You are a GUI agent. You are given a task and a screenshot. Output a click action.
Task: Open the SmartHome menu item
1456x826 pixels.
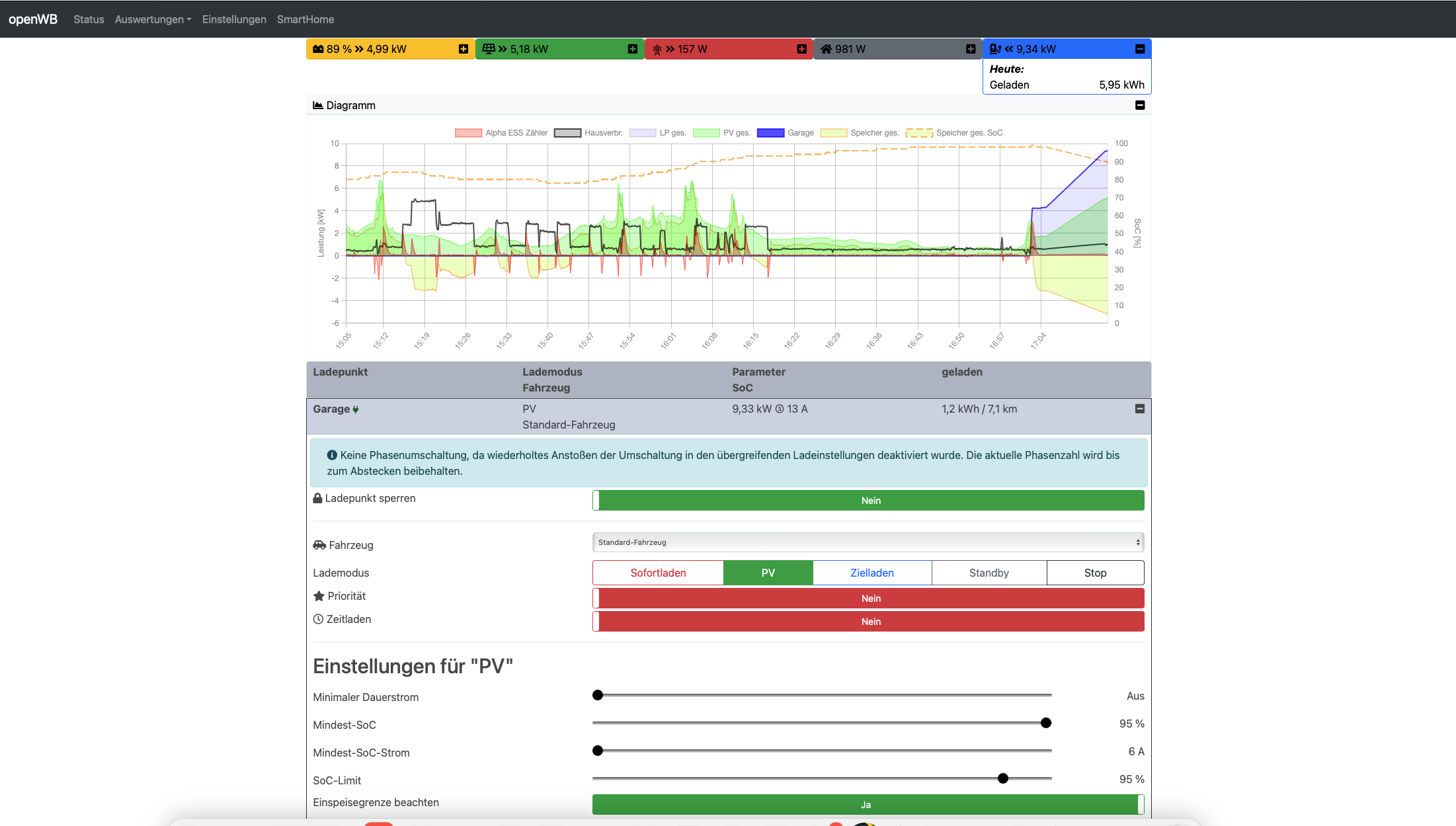point(305,19)
